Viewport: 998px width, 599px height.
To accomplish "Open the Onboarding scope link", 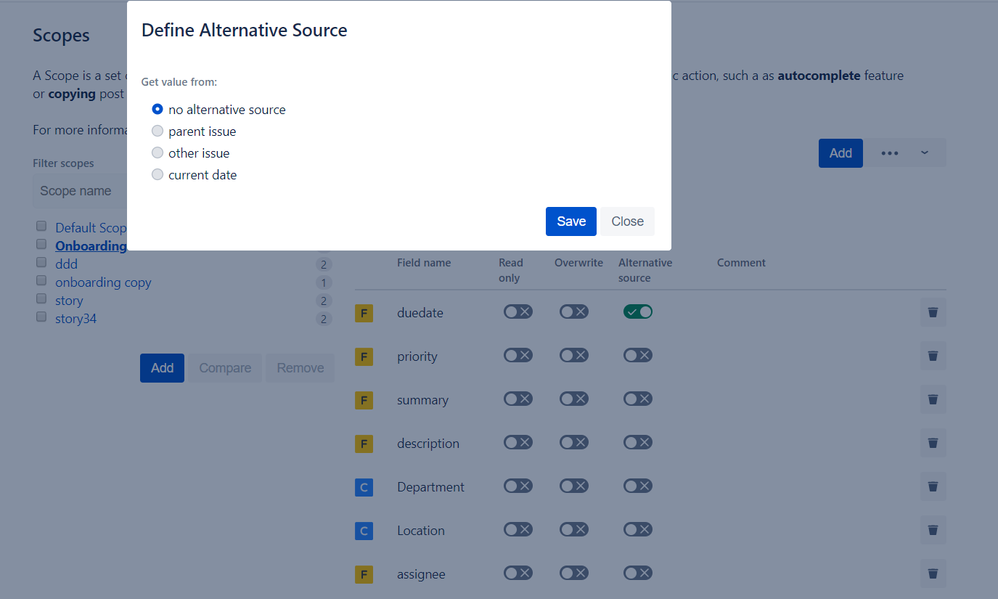I will click(x=91, y=246).
